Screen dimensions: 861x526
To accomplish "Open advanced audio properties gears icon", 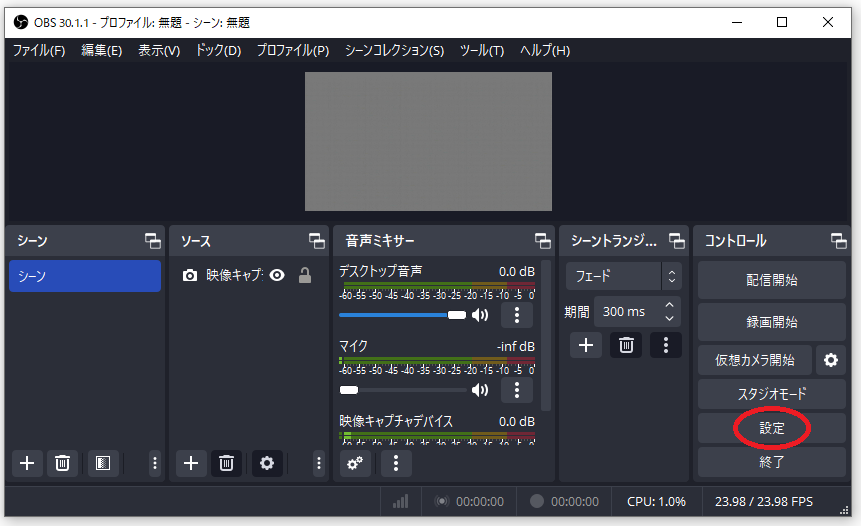I will (355, 463).
